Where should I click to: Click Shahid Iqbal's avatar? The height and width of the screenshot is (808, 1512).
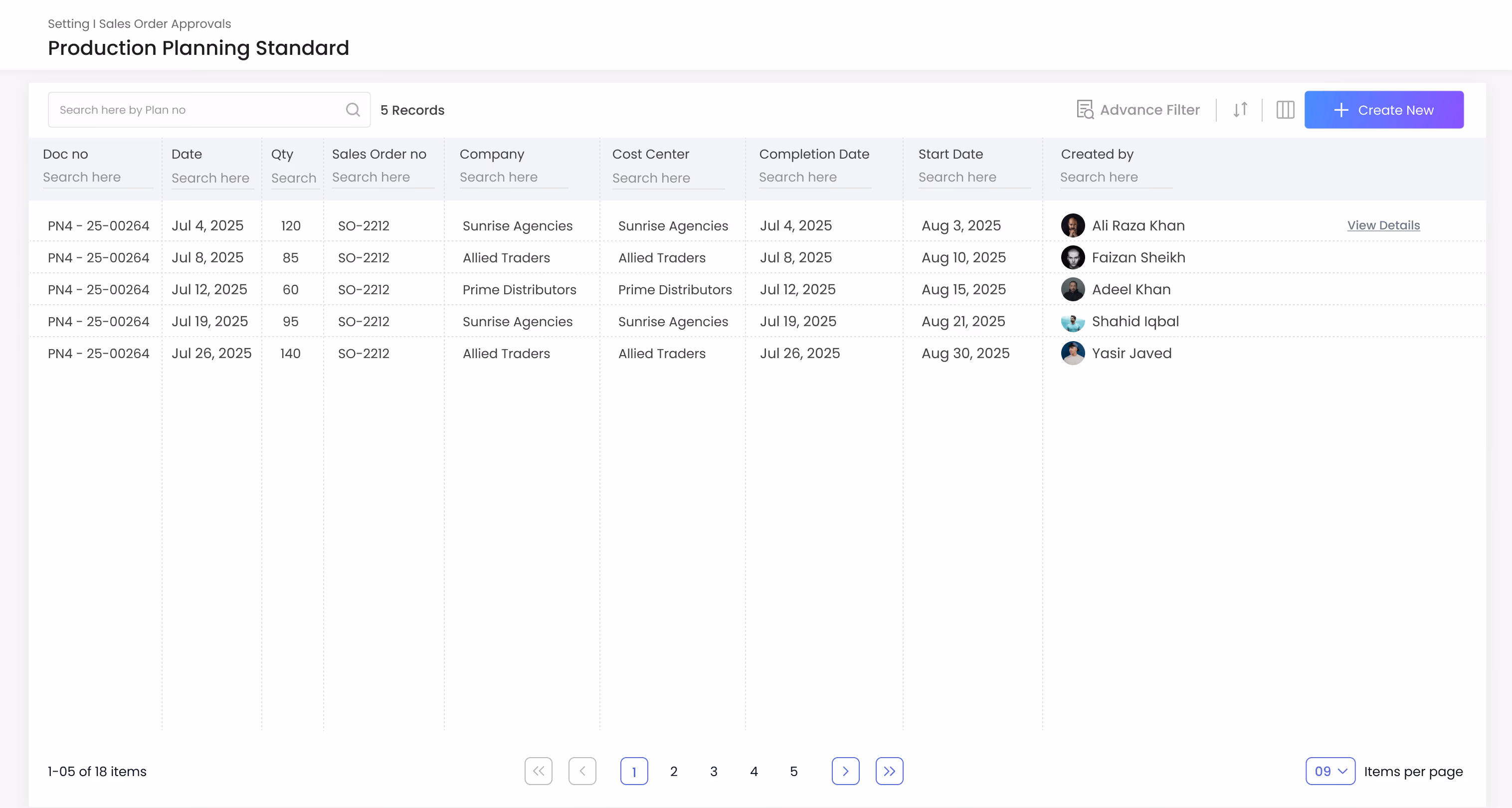tap(1072, 321)
